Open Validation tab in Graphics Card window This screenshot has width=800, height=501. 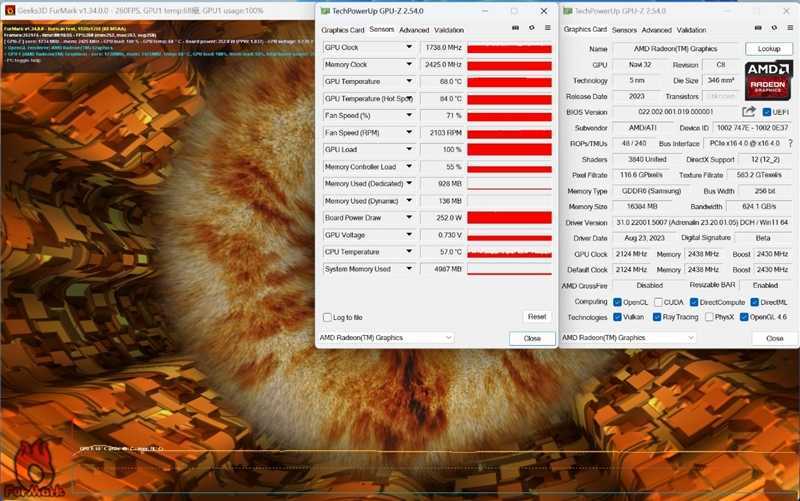pyautogui.click(x=692, y=30)
